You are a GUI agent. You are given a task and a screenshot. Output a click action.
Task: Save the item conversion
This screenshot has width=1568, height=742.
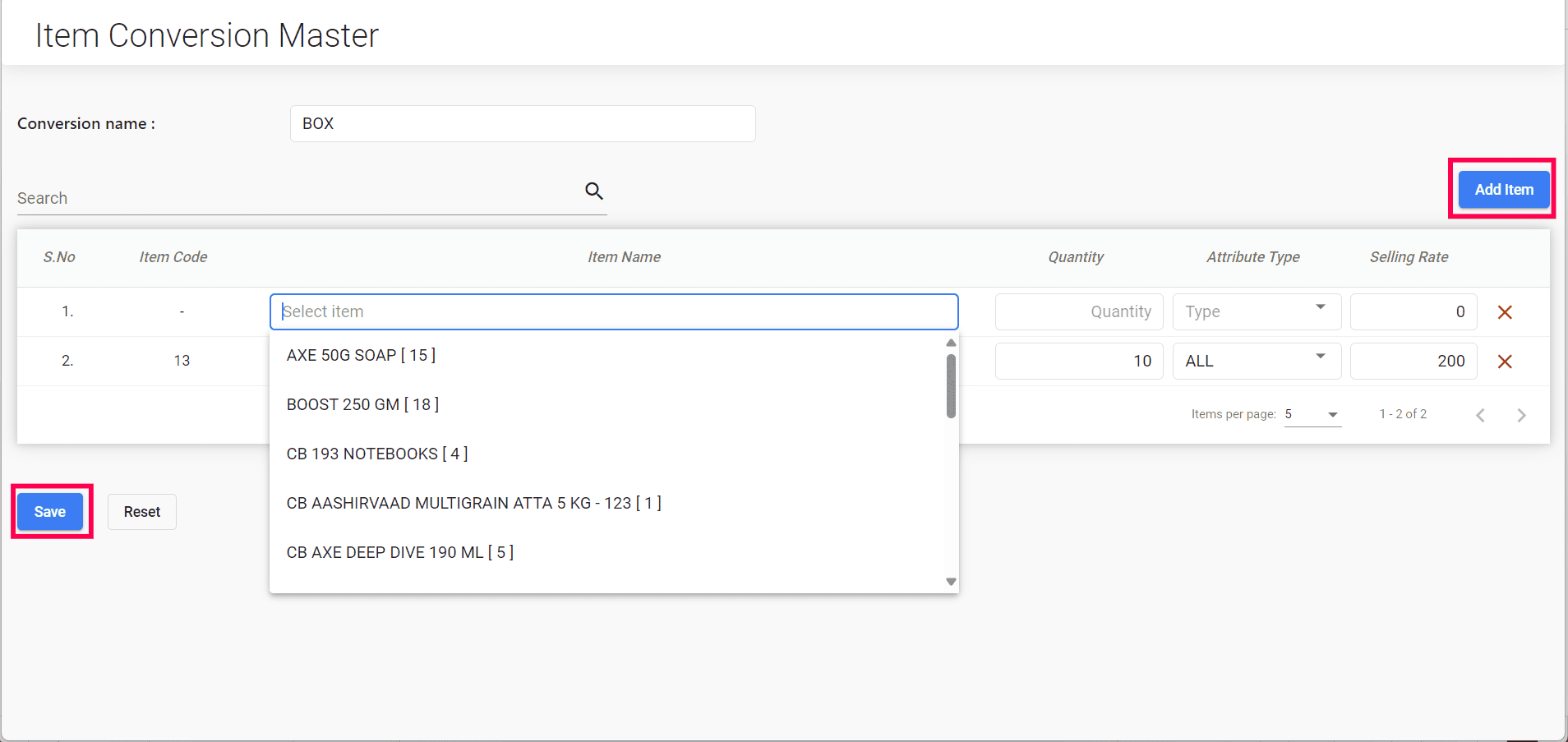click(x=50, y=512)
